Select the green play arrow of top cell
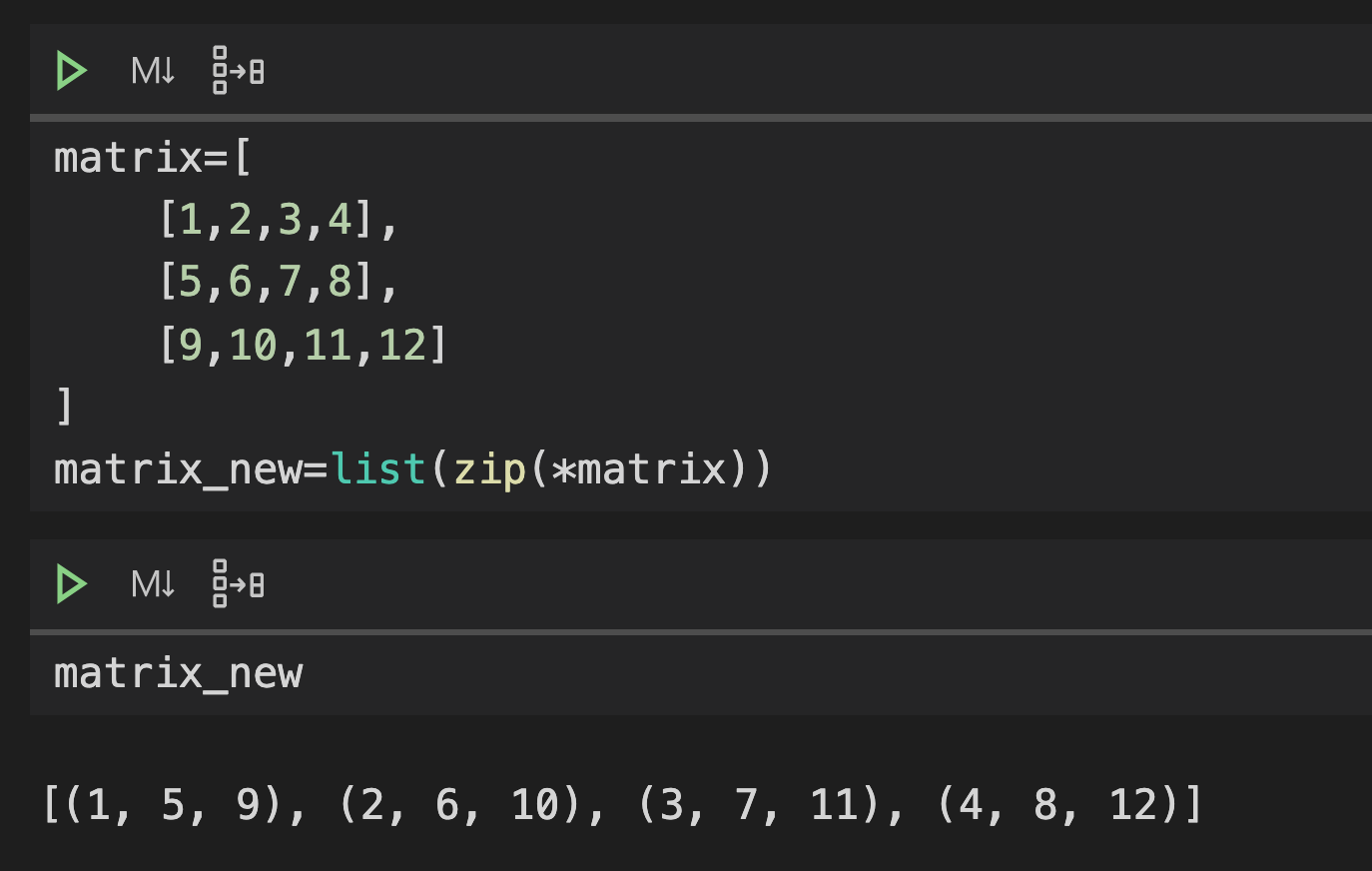The image size is (1372, 871). coord(70,69)
